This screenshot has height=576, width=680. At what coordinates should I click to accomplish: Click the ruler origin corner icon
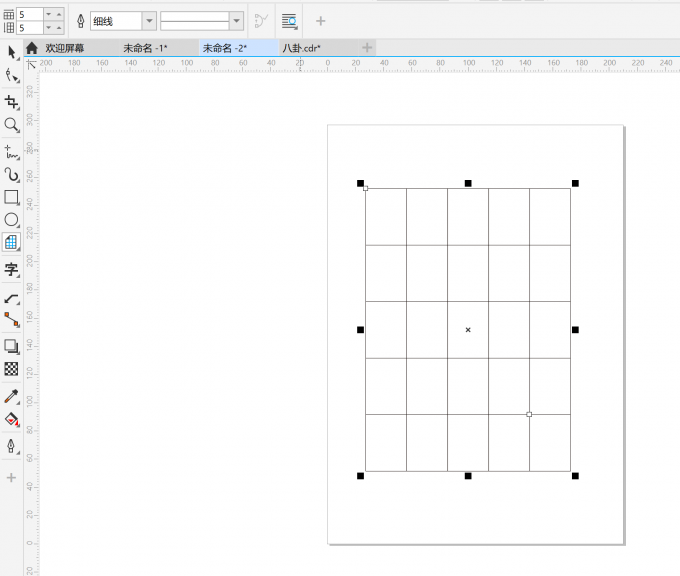[31, 65]
